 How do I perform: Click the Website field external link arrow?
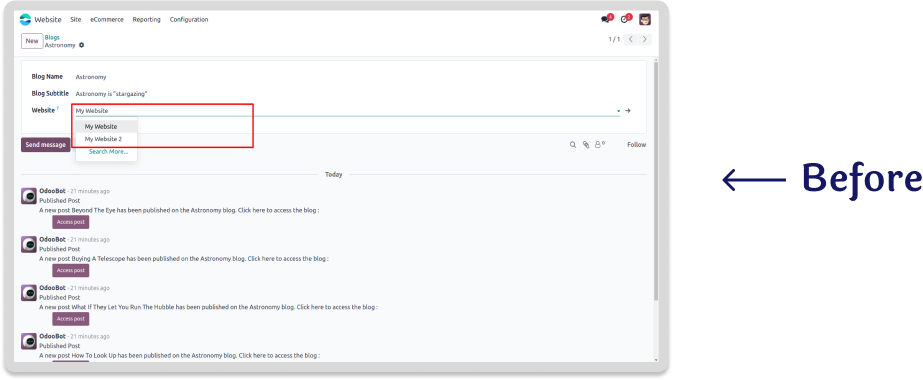(x=628, y=111)
